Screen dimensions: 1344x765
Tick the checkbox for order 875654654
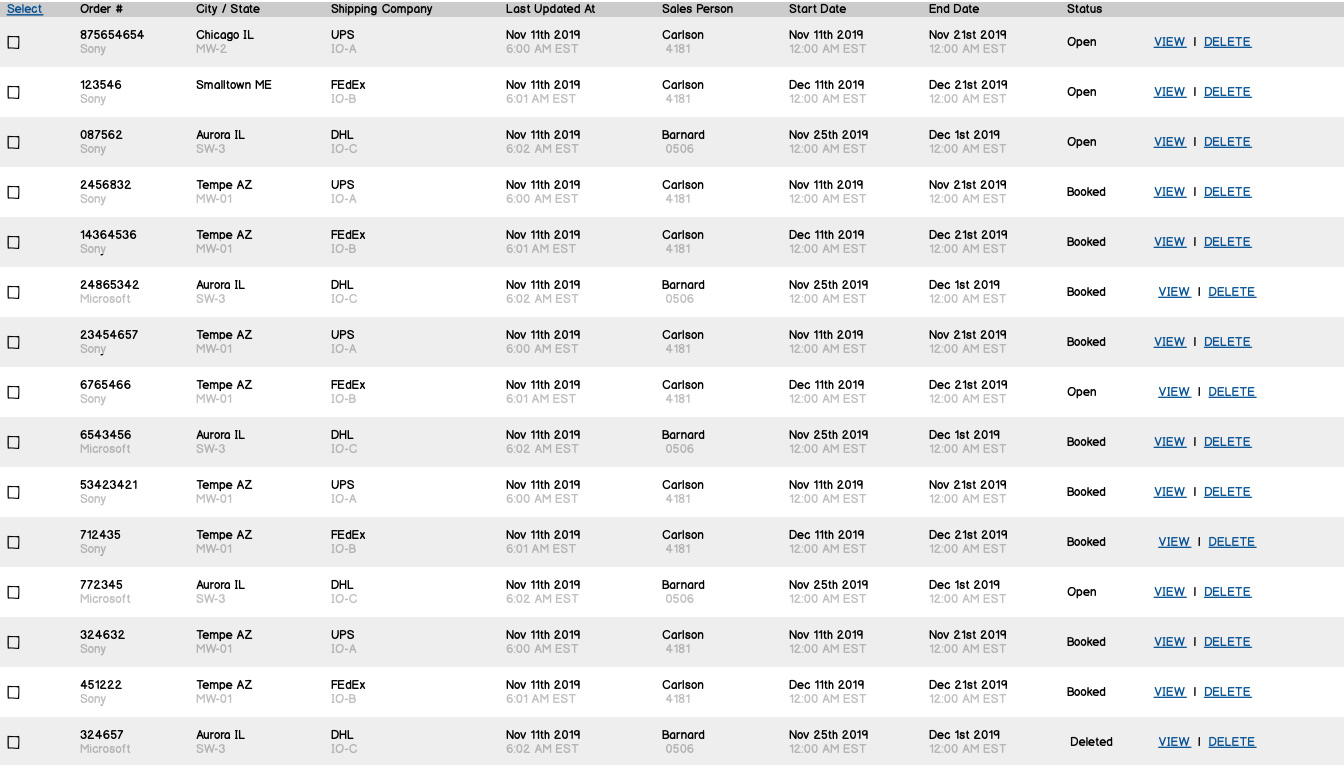click(14, 42)
